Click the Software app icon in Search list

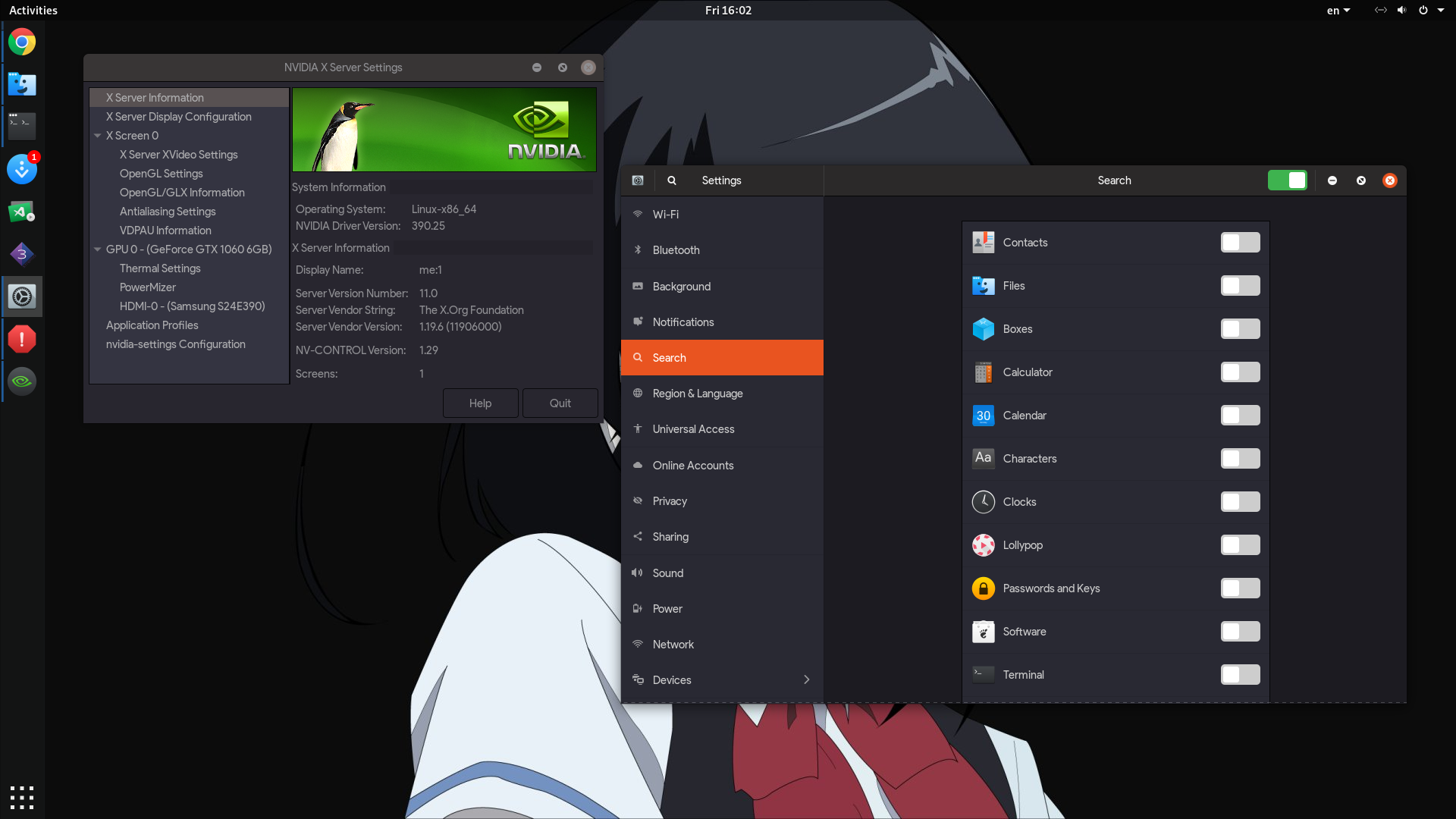(x=984, y=632)
